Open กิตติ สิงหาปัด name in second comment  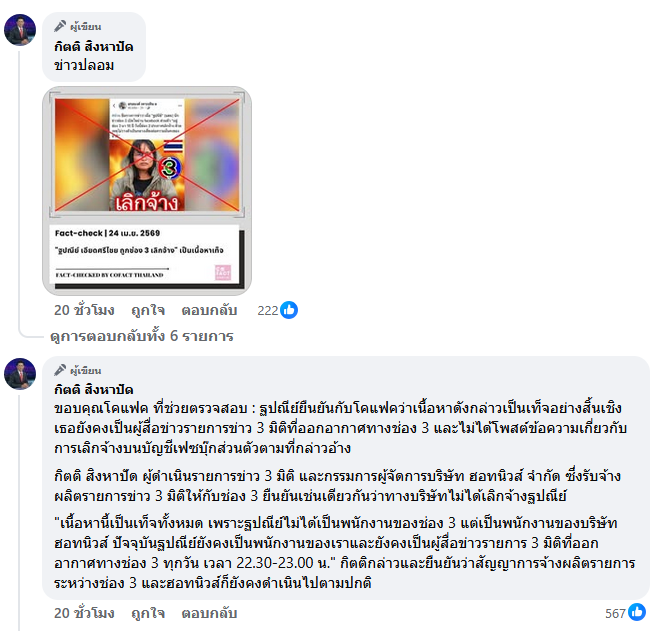pyautogui.click(x=94, y=389)
